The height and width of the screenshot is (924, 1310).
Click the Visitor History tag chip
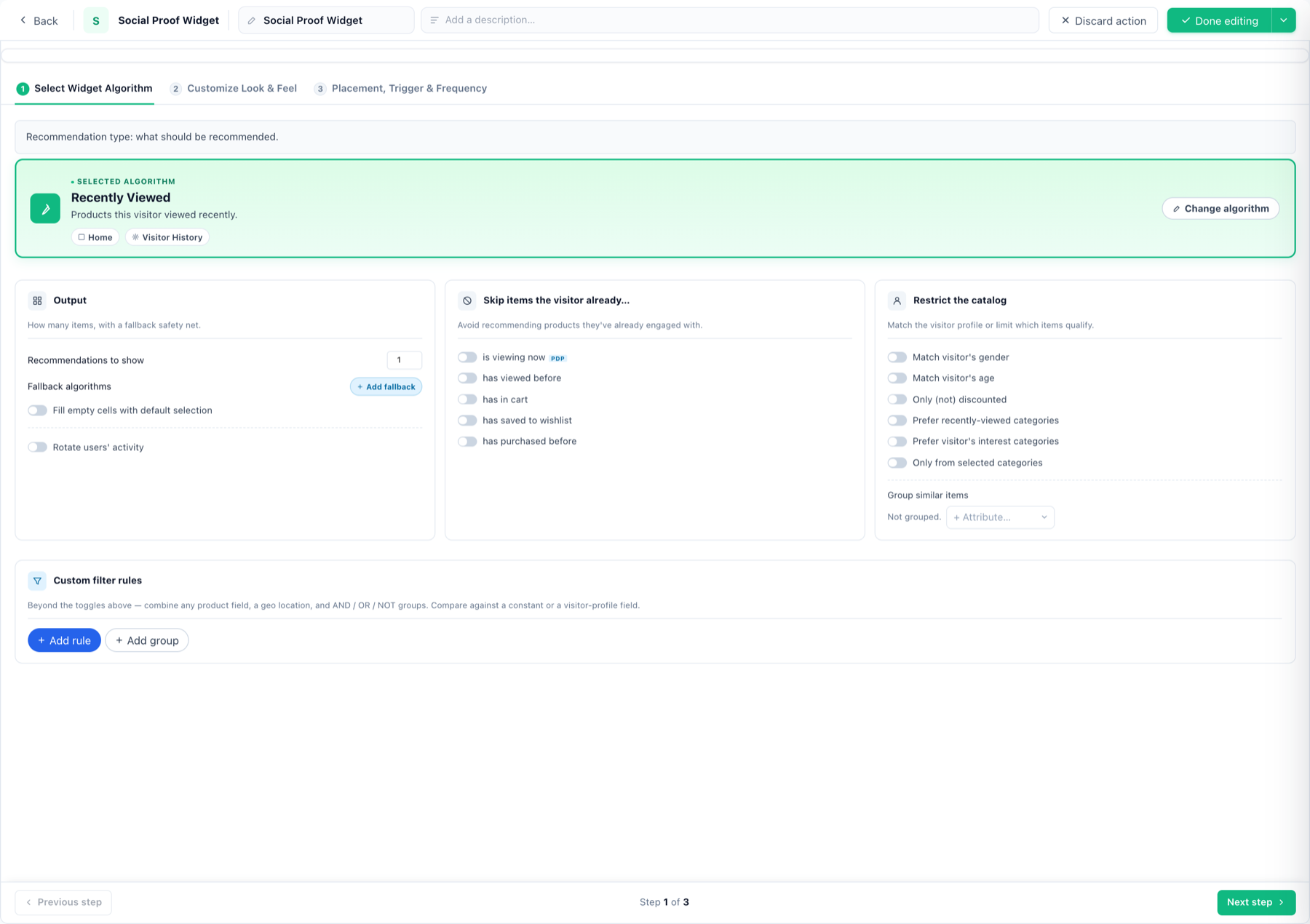[167, 237]
